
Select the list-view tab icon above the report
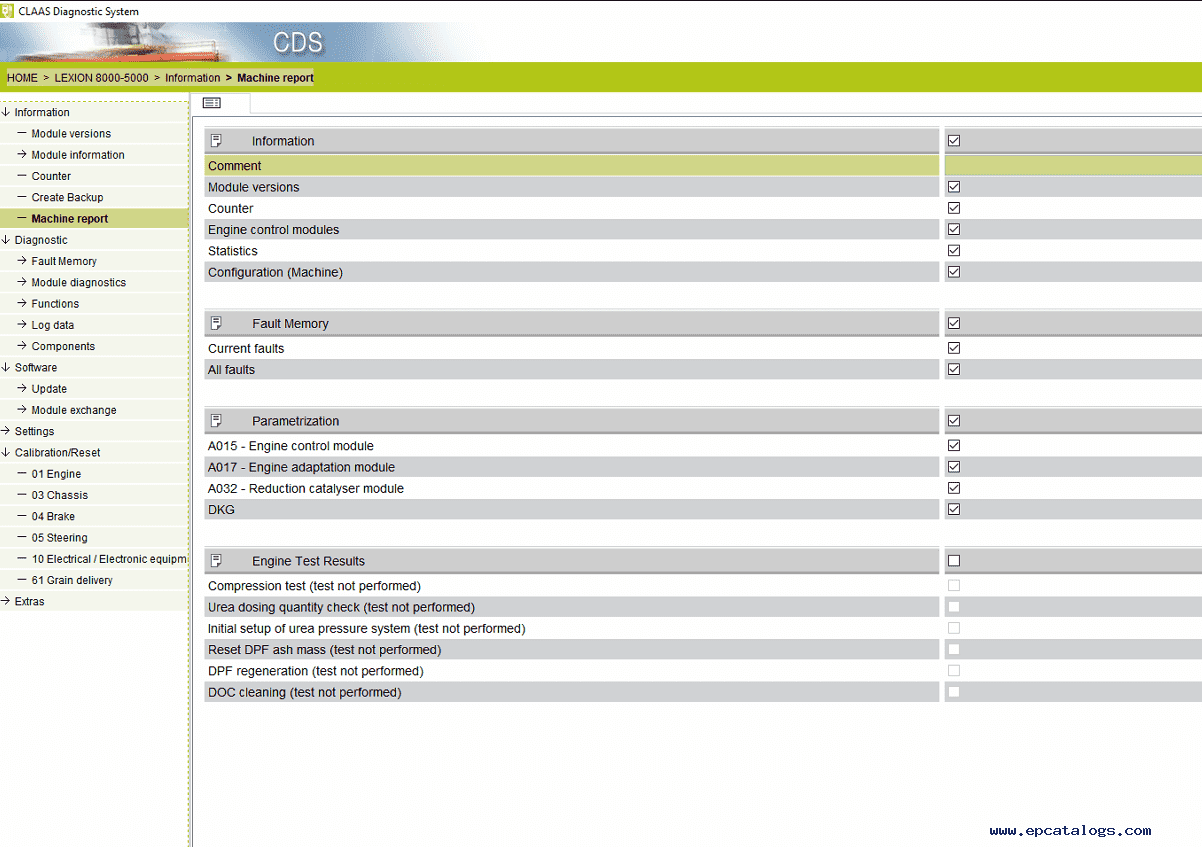(x=212, y=103)
